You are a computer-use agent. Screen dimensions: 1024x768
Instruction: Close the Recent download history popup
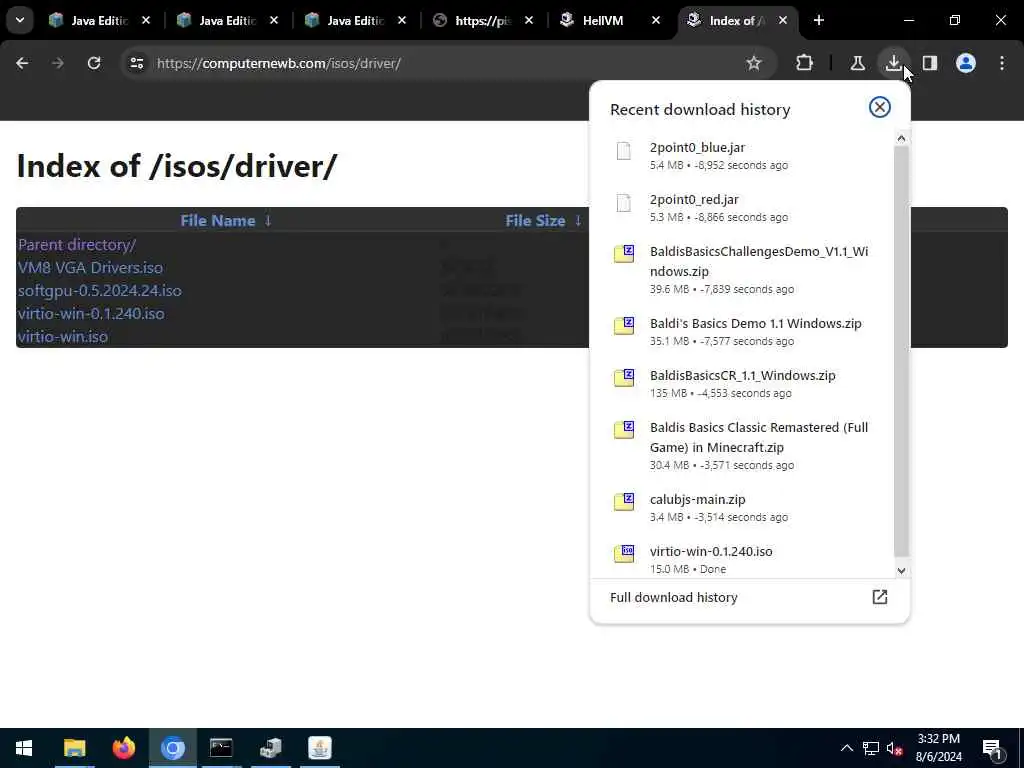pyautogui.click(x=880, y=107)
